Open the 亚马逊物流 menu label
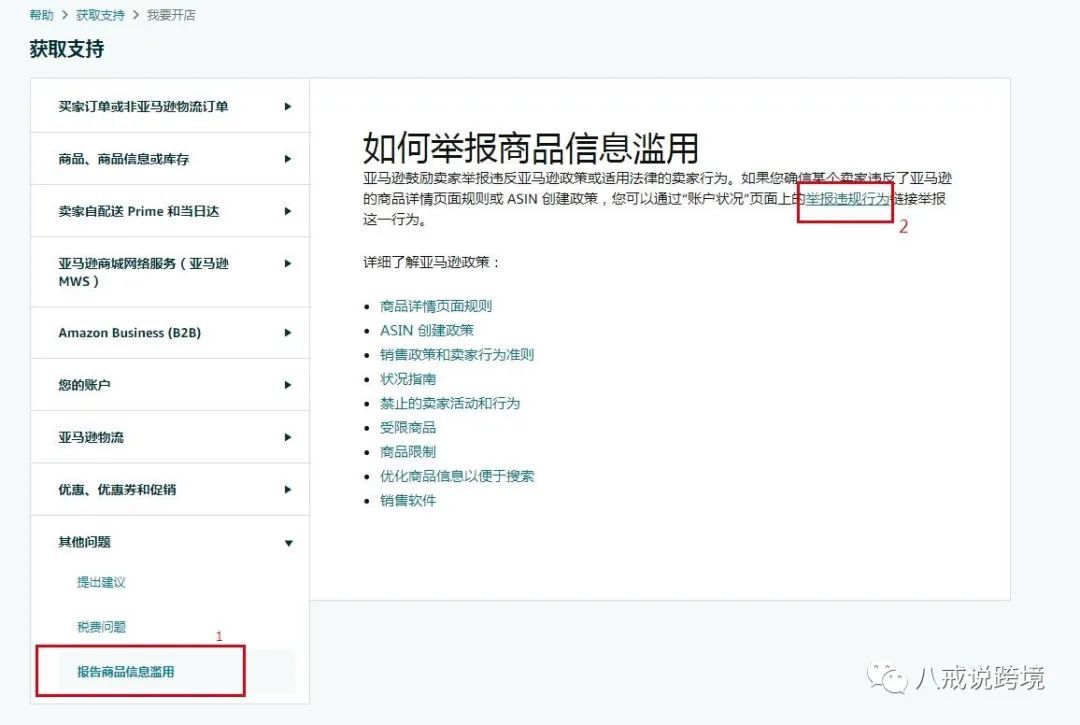Screen dimensions: 1080x725 pos(91,437)
